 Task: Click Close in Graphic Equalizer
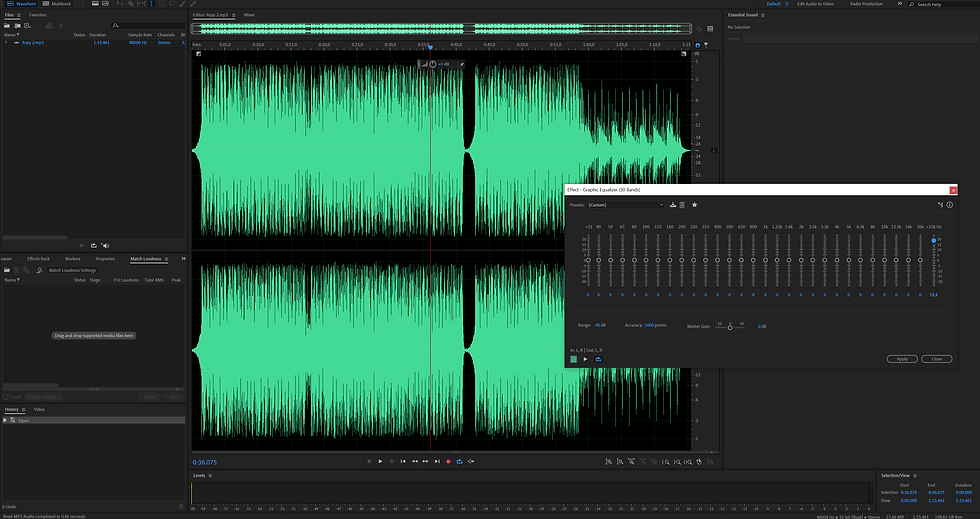click(936, 359)
